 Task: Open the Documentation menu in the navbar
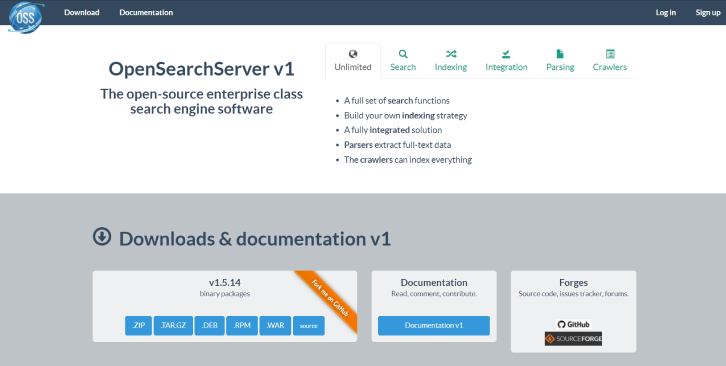pyautogui.click(x=146, y=13)
